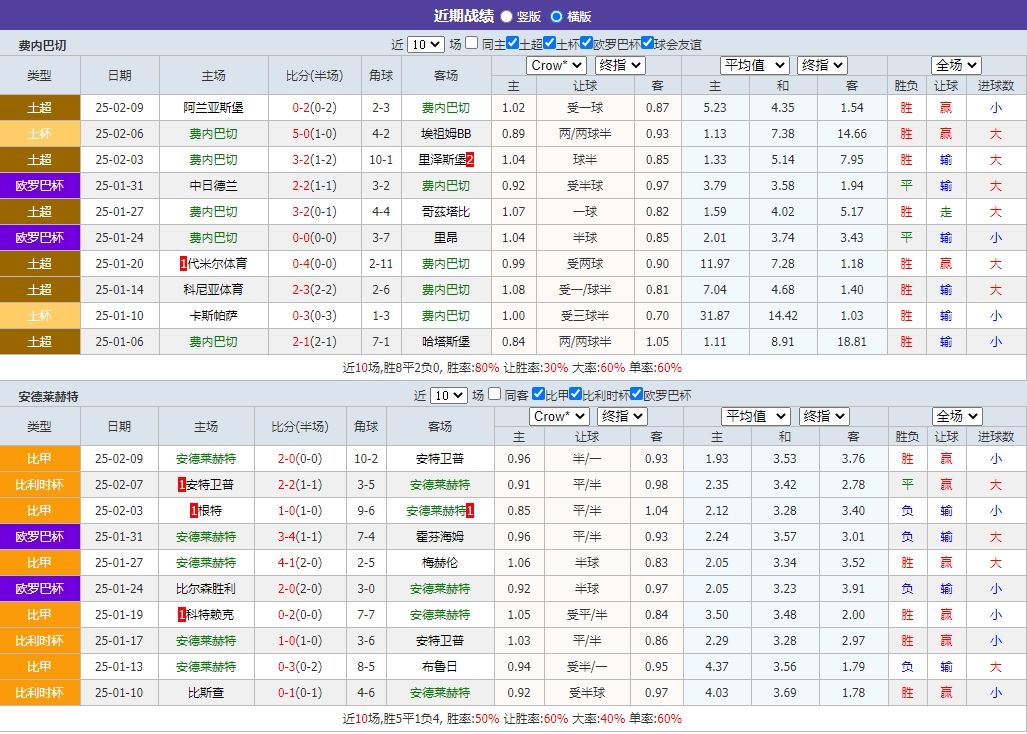Click the 霍芬海姆 opponent link
1027x734 pixels.
click(441, 536)
